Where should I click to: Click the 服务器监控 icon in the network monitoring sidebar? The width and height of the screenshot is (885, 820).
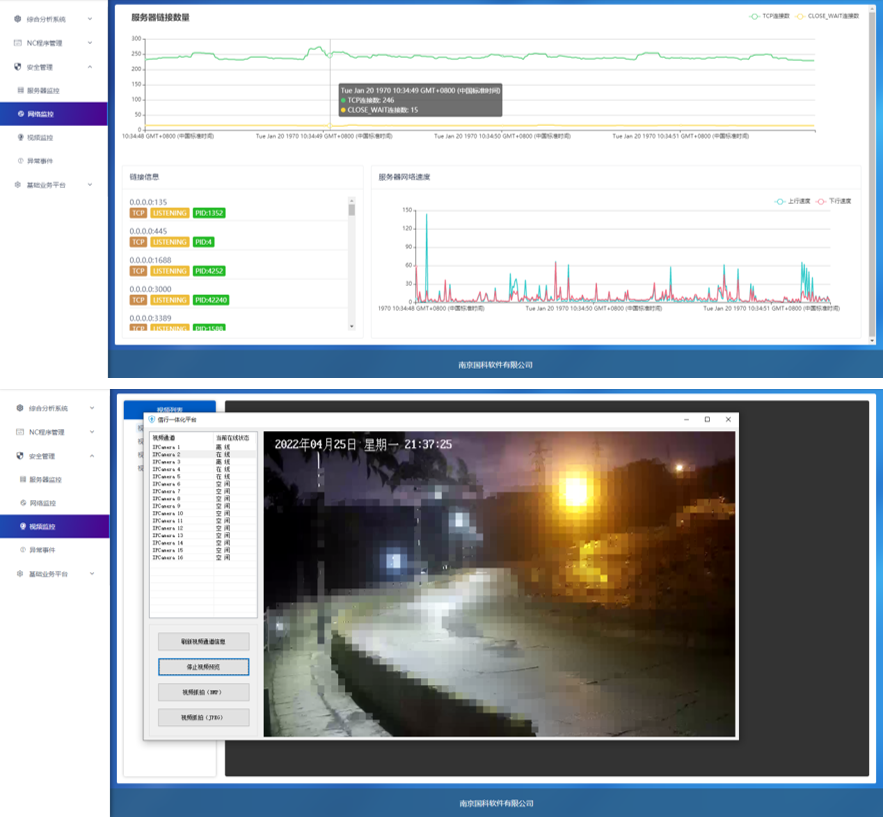[x=23, y=90]
